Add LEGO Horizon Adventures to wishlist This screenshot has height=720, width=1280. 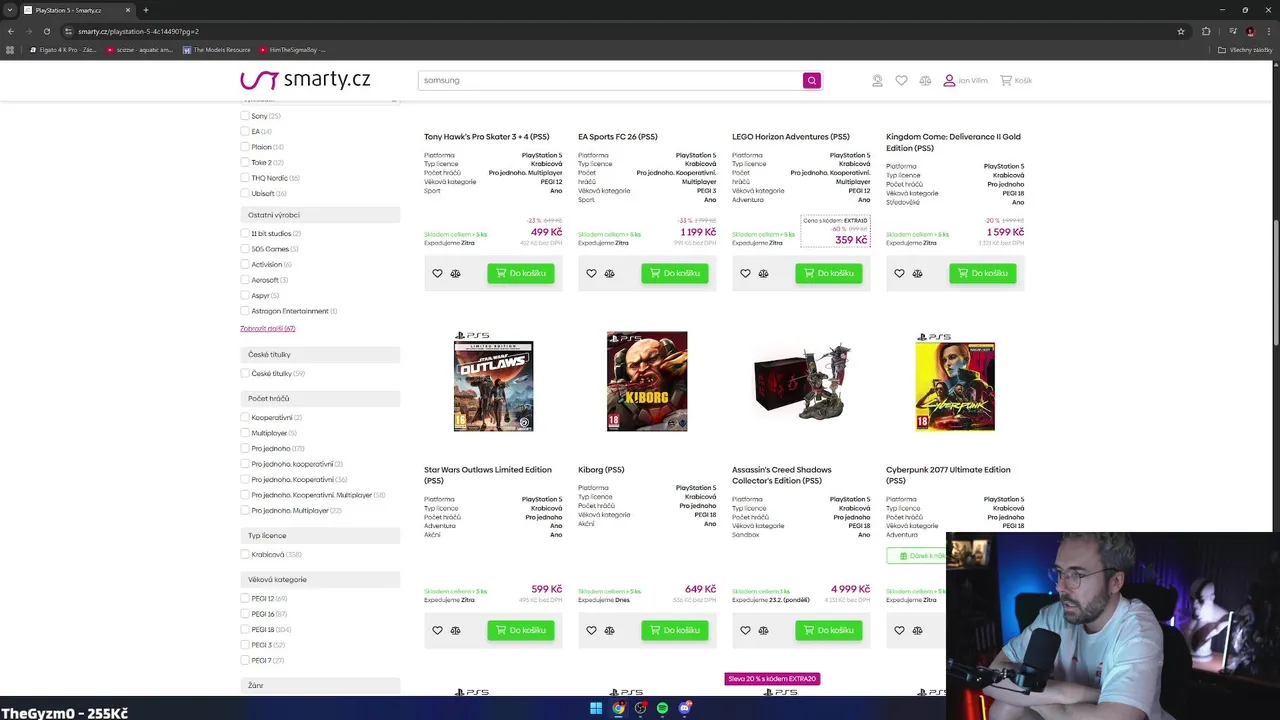click(x=745, y=273)
